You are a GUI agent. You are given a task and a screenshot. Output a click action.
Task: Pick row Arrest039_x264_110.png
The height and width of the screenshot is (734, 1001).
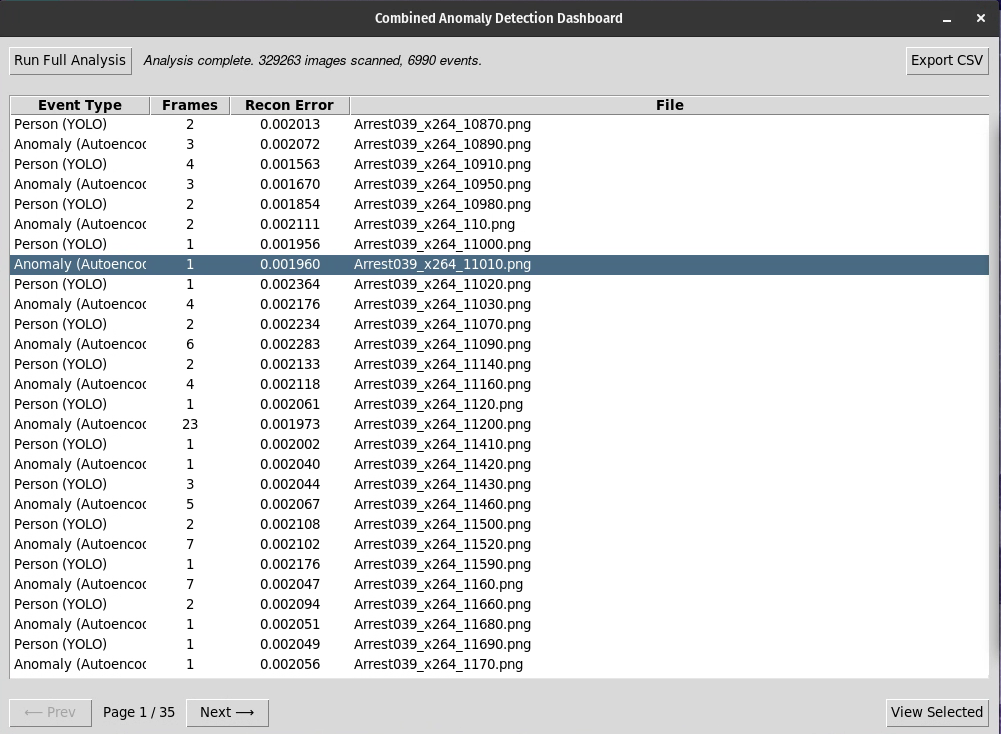(x=434, y=224)
